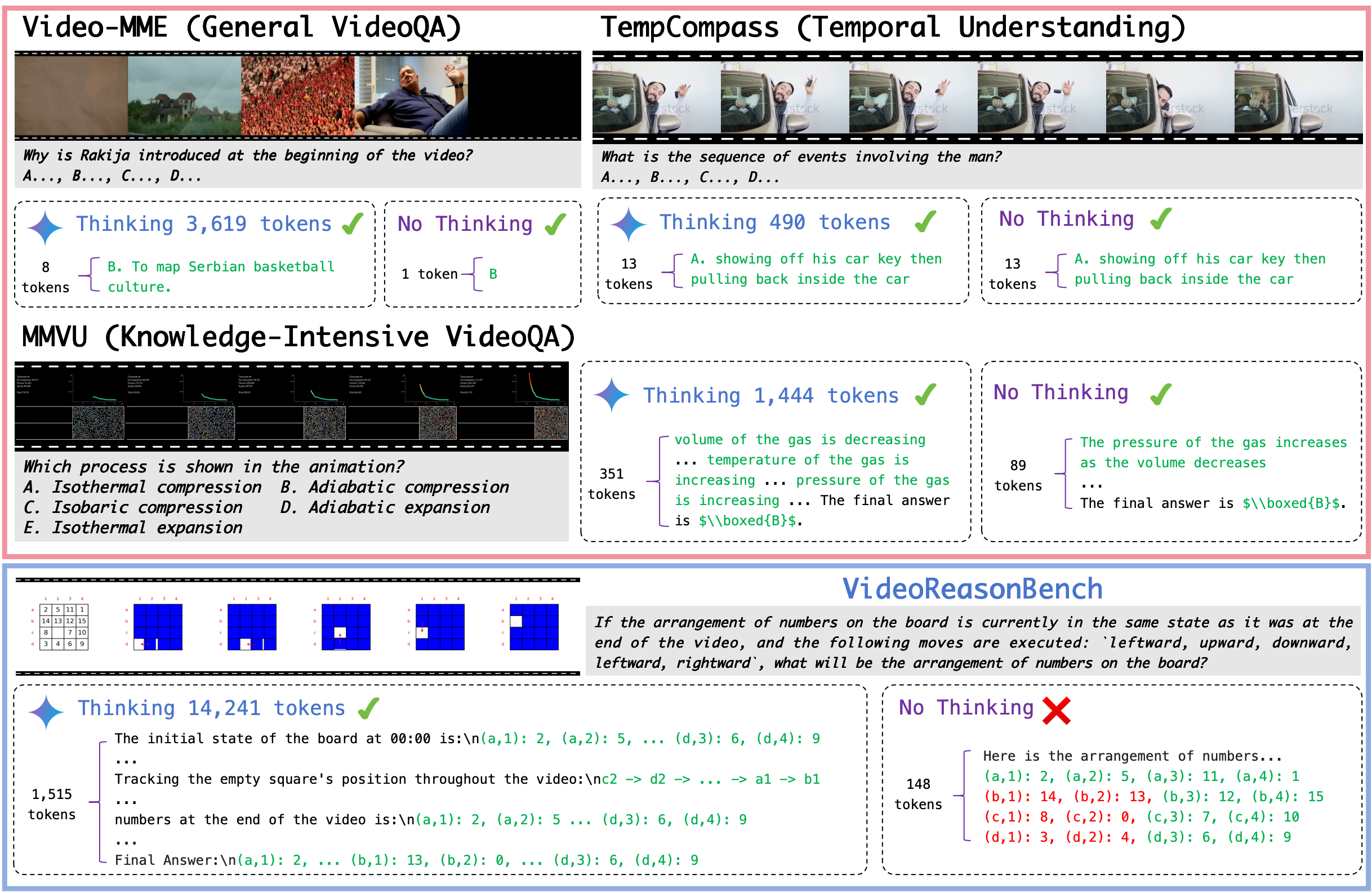Select the first TempCompass frame of man in car
This screenshot has width=1372, height=893.
657,98
